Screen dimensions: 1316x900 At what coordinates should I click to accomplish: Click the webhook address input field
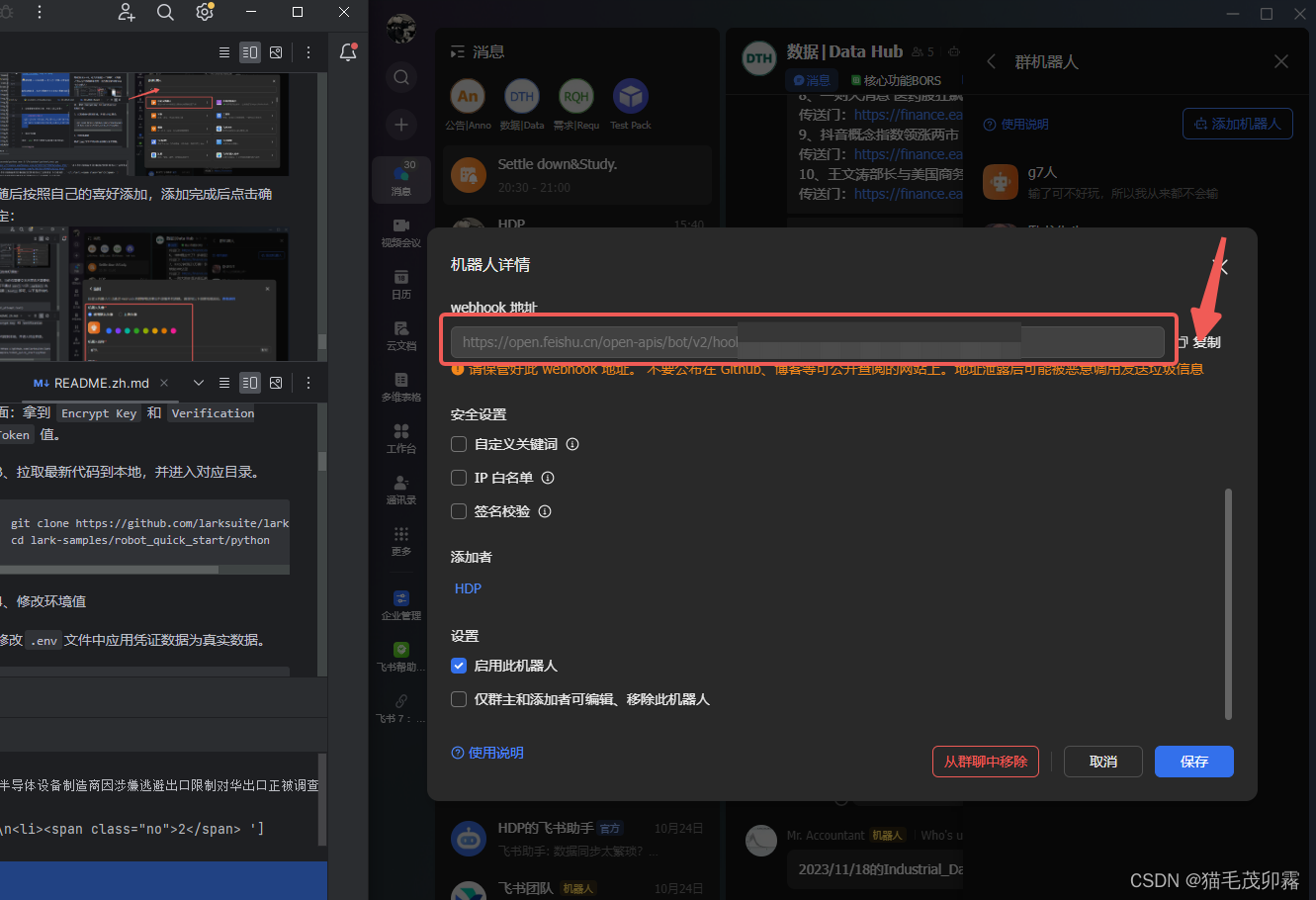pyautogui.click(x=808, y=342)
